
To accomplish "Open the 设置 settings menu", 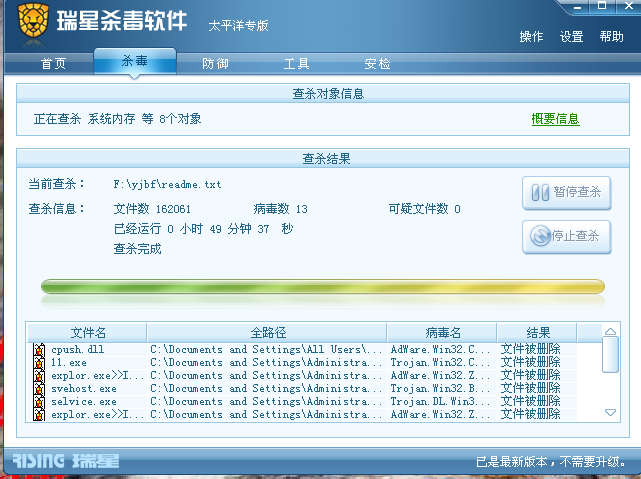I will (x=571, y=37).
